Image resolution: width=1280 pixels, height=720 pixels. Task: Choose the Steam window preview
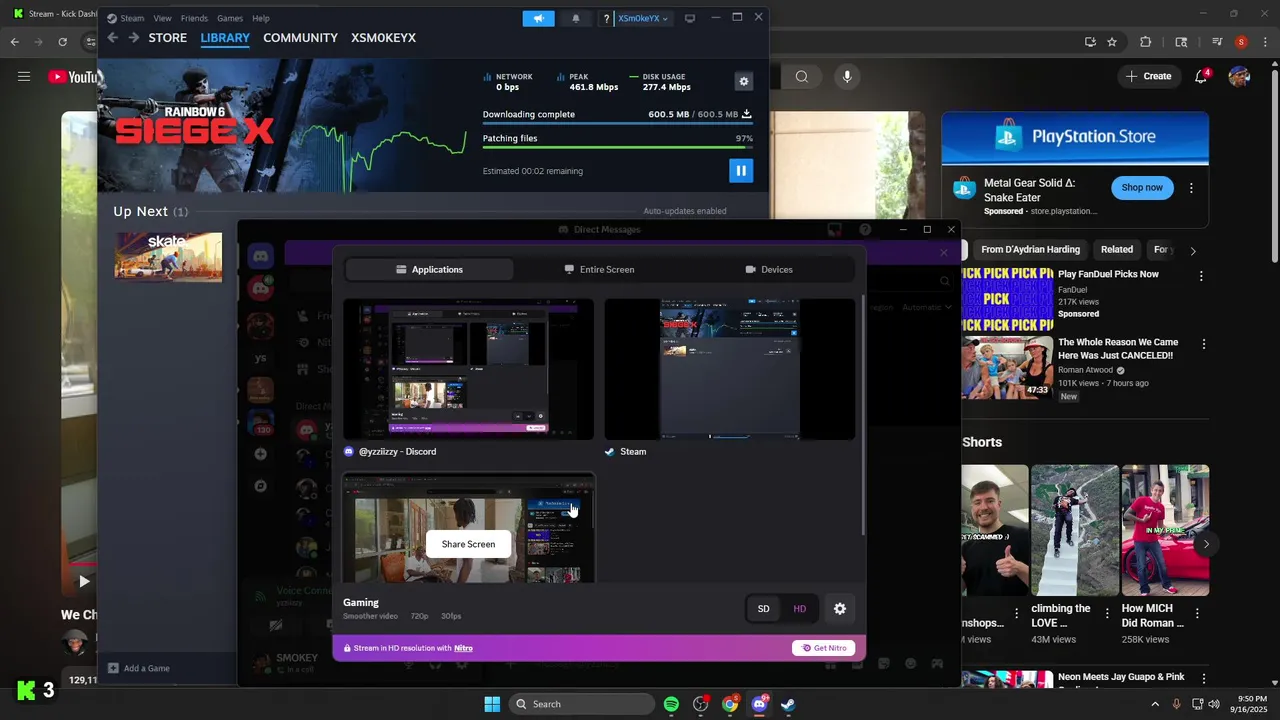(x=730, y=369)
